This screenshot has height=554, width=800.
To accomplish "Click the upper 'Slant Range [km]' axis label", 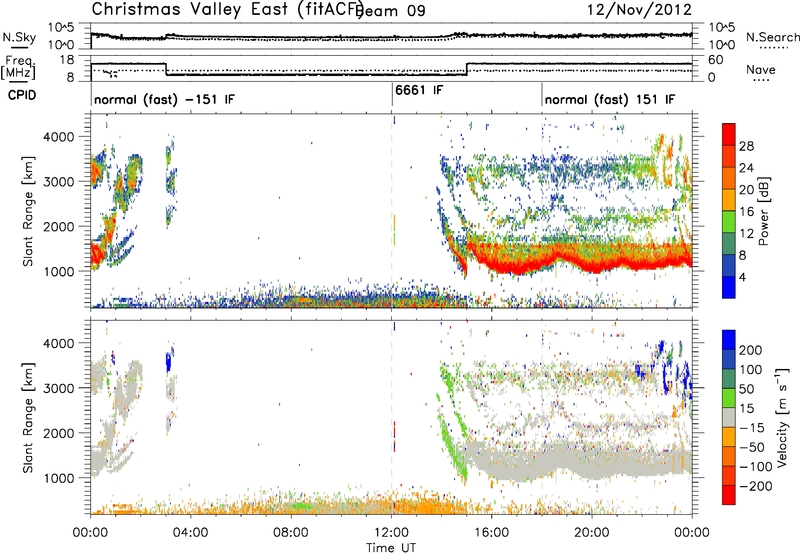I will 28,211.
